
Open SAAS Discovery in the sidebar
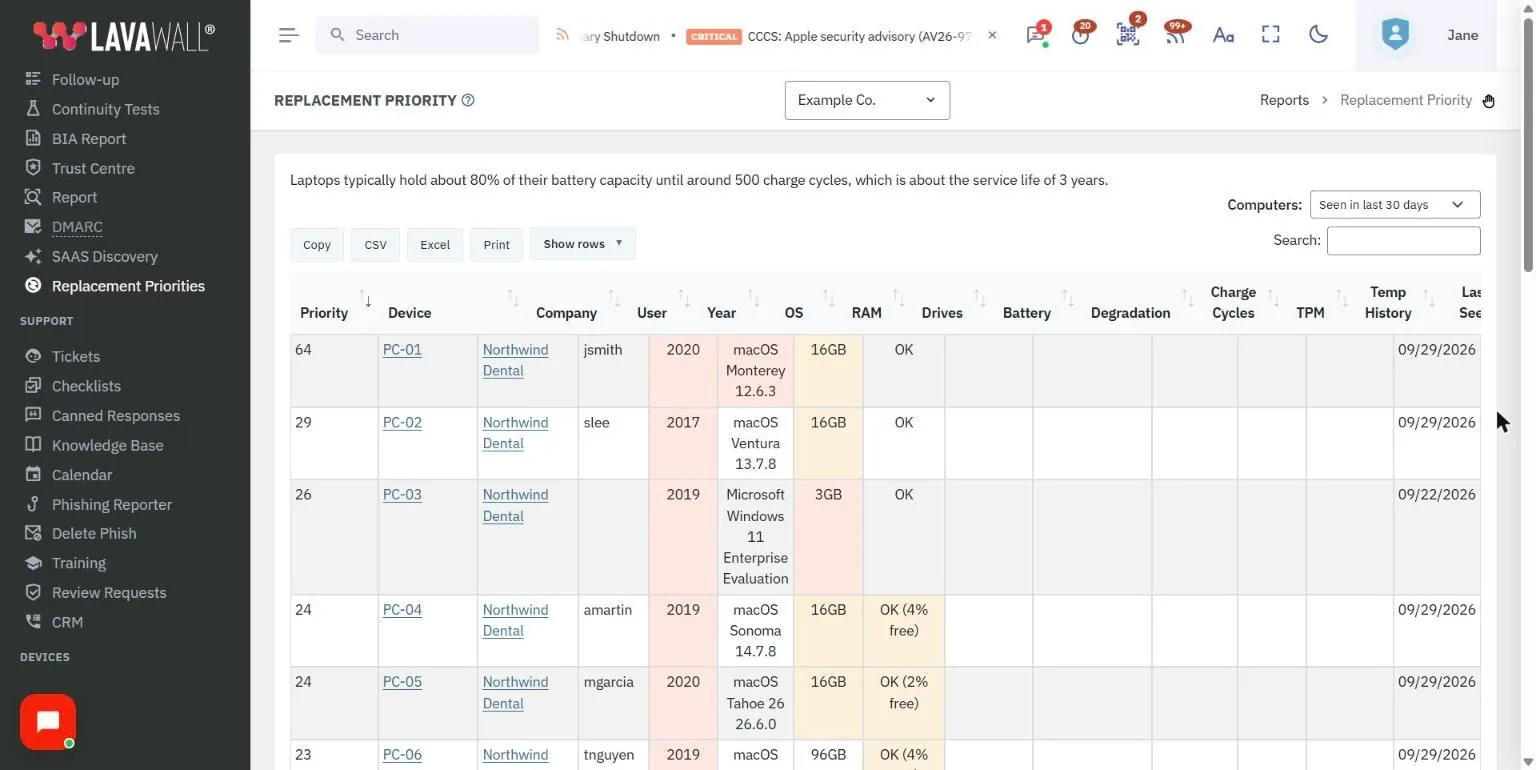click(104, 256)
